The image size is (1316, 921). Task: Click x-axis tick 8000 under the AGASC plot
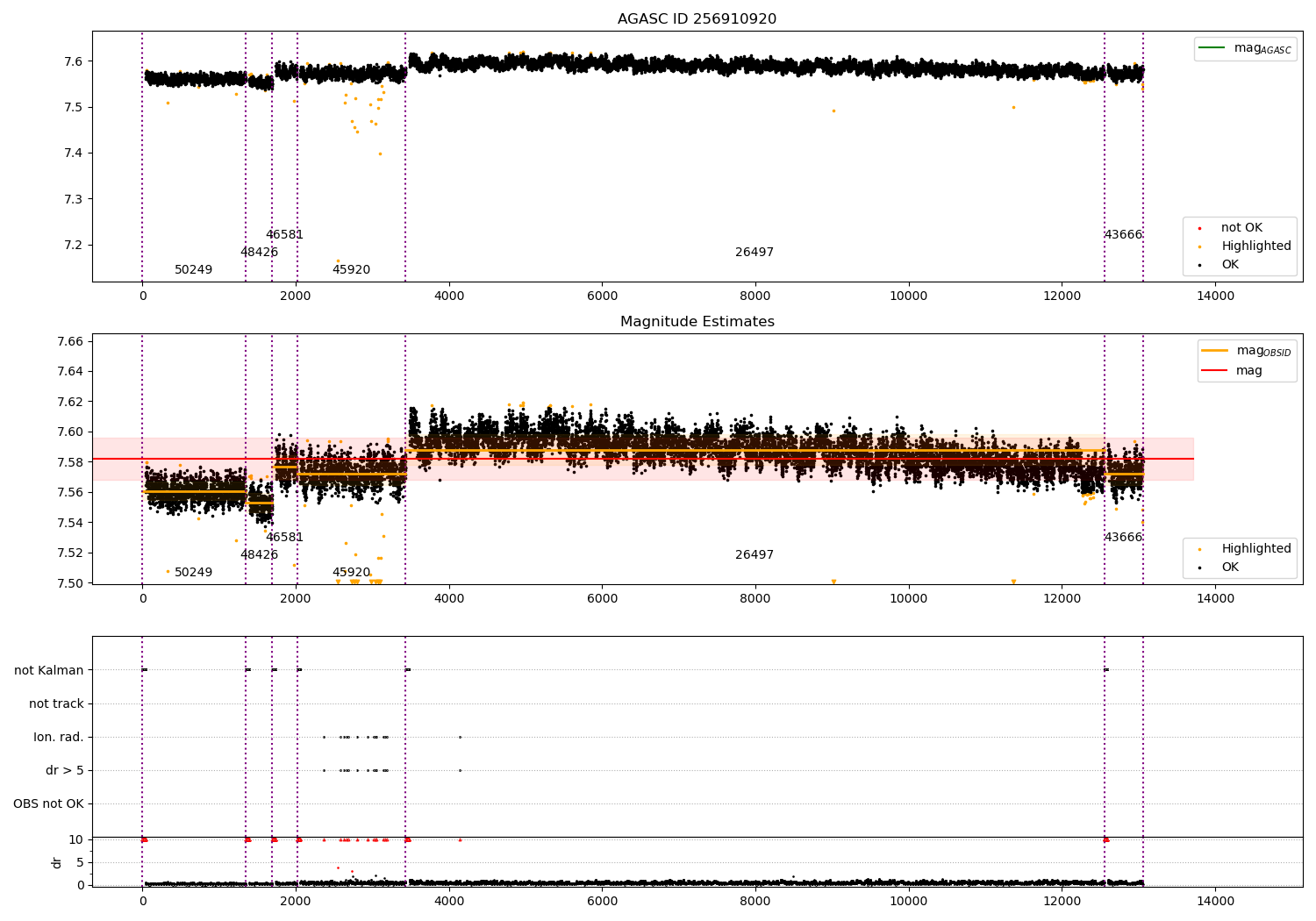755,296
